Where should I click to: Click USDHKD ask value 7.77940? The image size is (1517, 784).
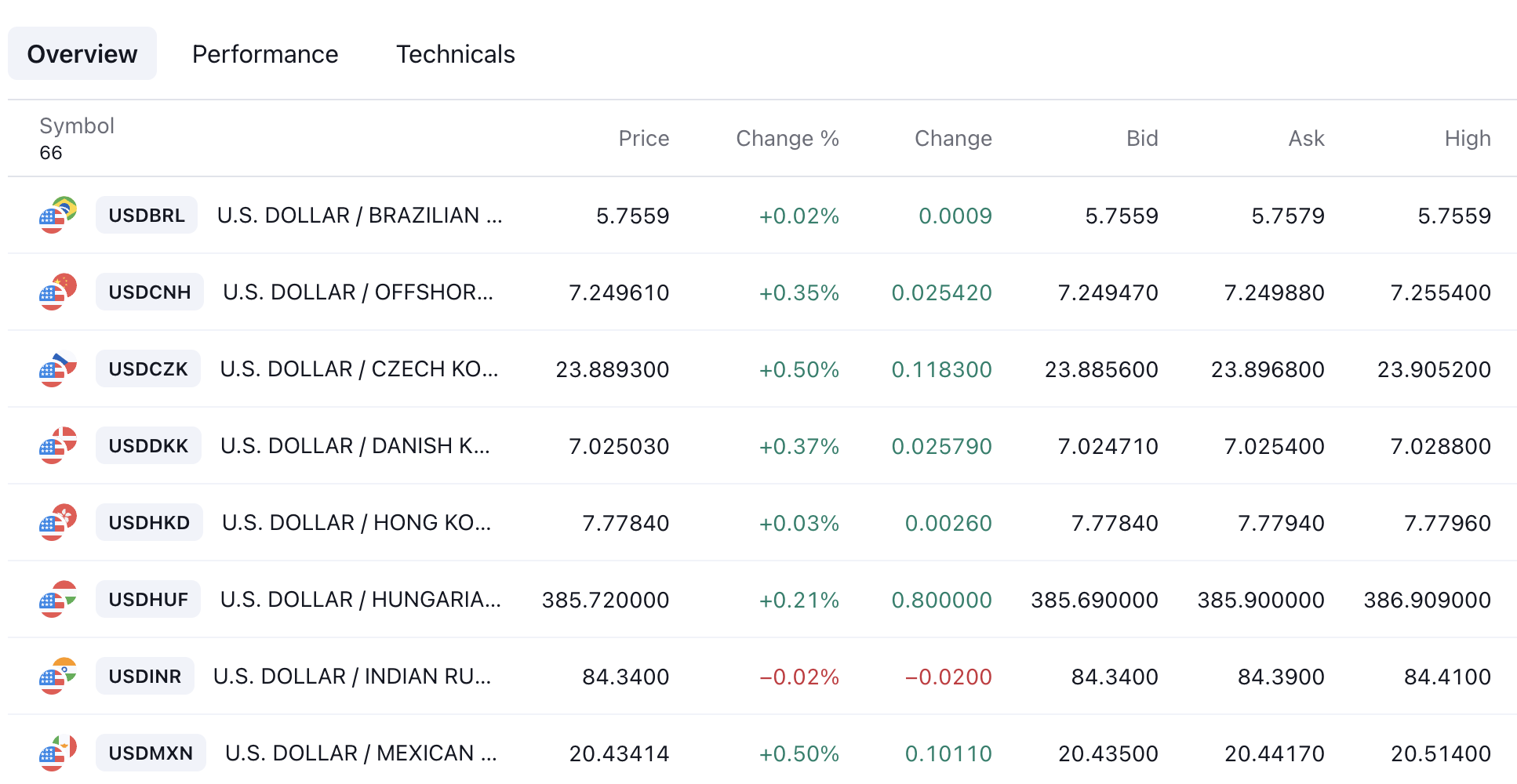[1281, 523]
